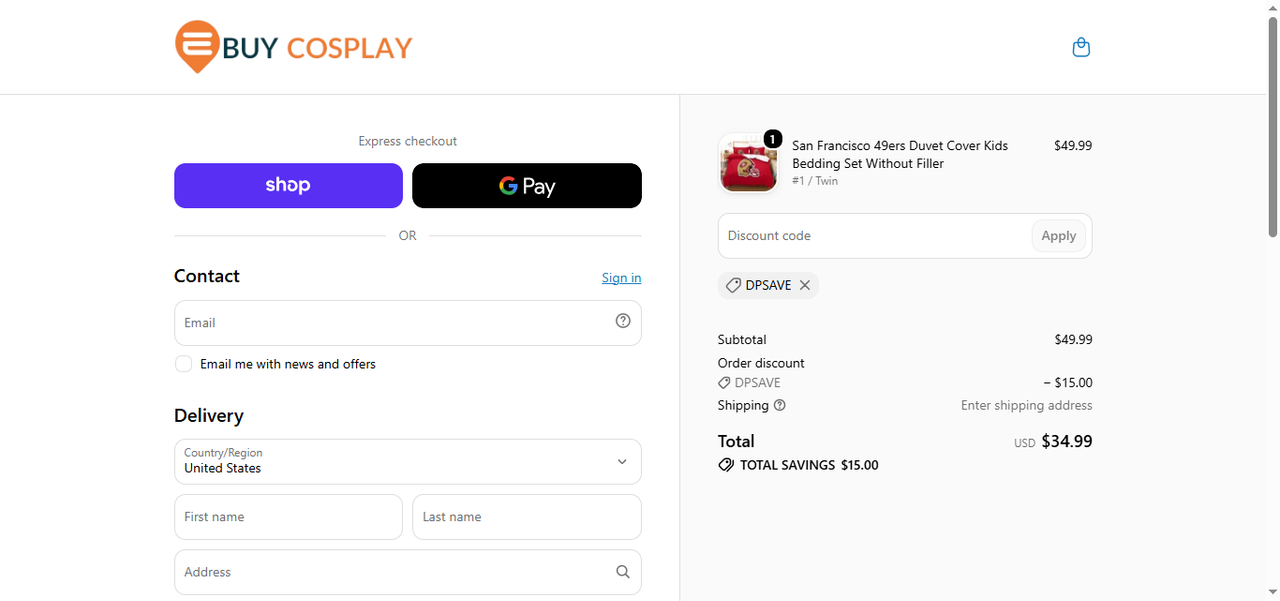The width and height of the screenshot is (1280, 601).
Task: Open the Sign in link
Action: [x=621, y=278]
